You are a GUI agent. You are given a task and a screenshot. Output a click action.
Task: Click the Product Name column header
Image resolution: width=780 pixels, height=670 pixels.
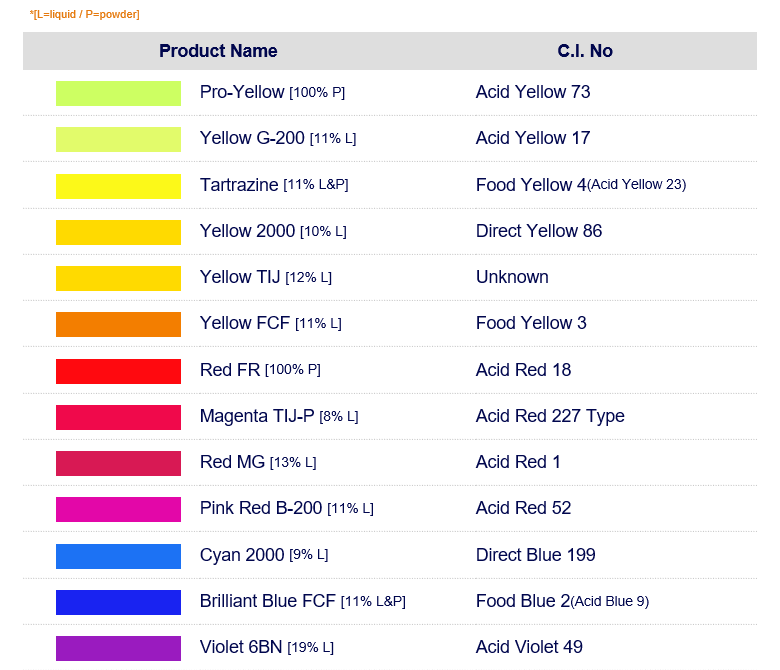(218, 51)
